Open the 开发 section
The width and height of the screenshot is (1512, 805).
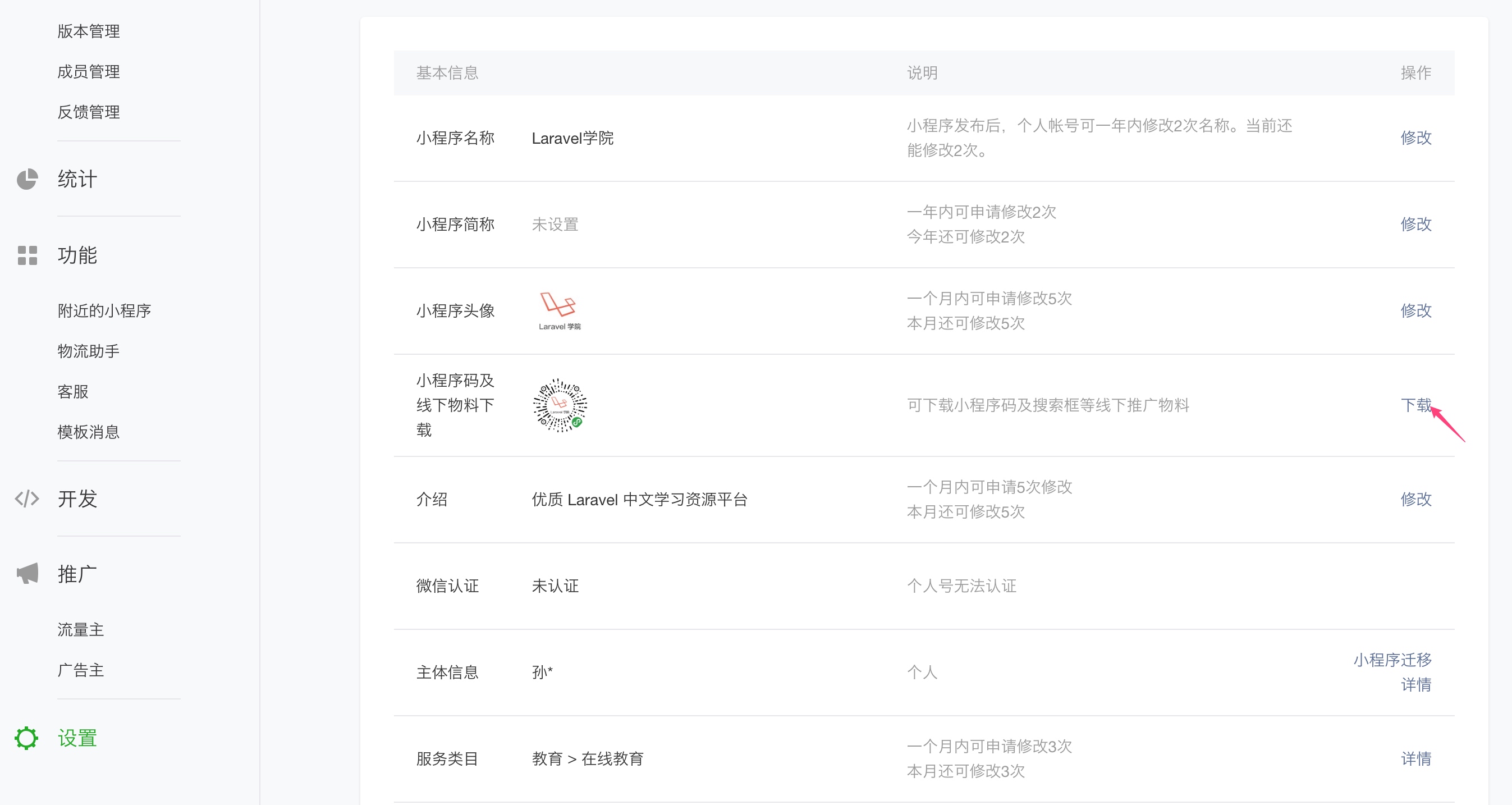coord(77,498)
